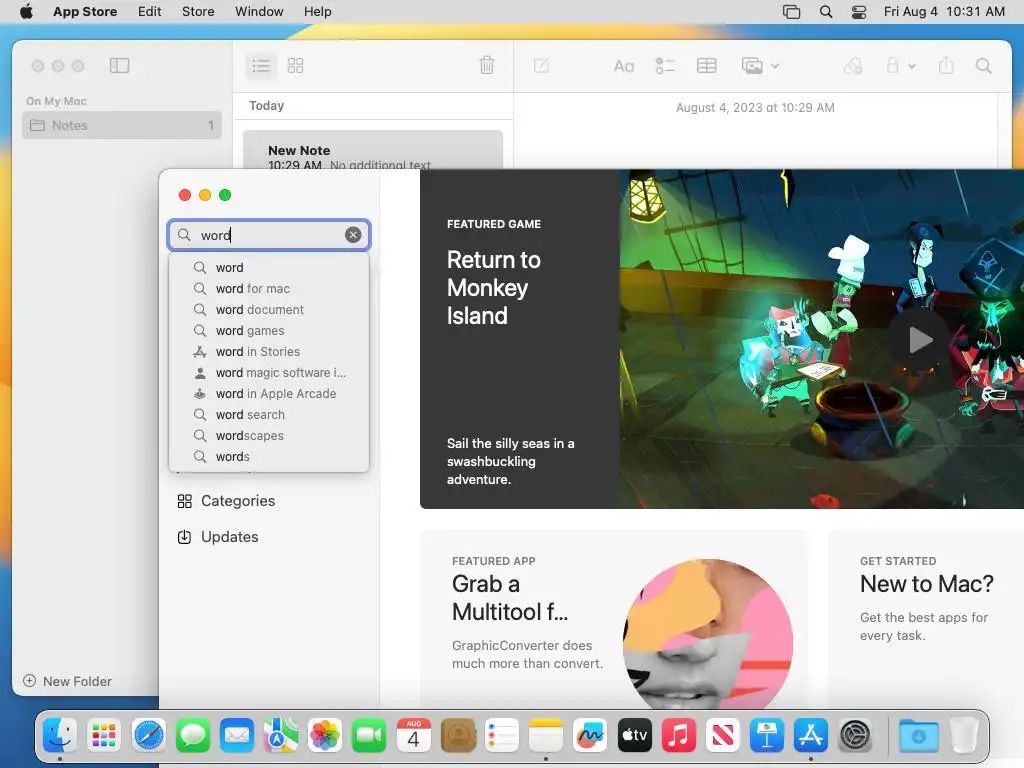Open Mail from the Dock
This screenshot has width=1024, height=768.
pyautogui.click(x=237, y=735)
